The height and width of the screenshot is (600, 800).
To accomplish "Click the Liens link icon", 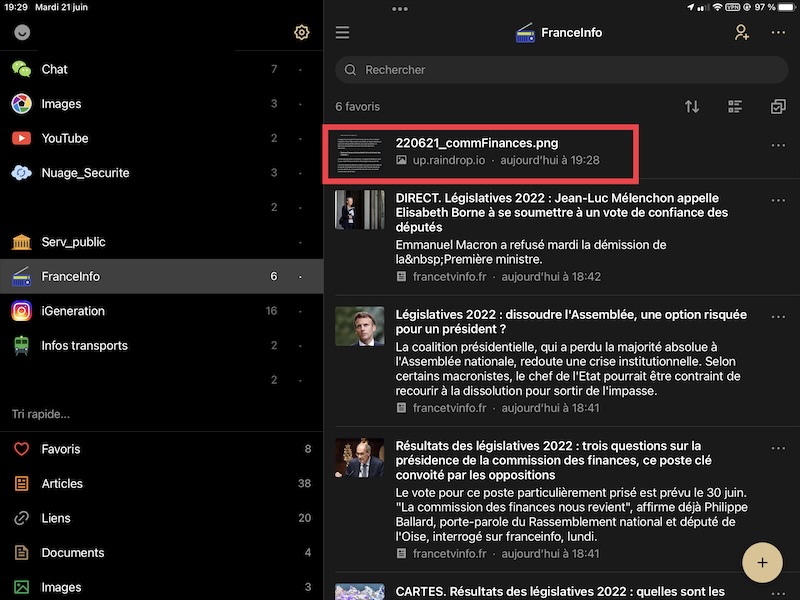I will (x=21, y=518).
